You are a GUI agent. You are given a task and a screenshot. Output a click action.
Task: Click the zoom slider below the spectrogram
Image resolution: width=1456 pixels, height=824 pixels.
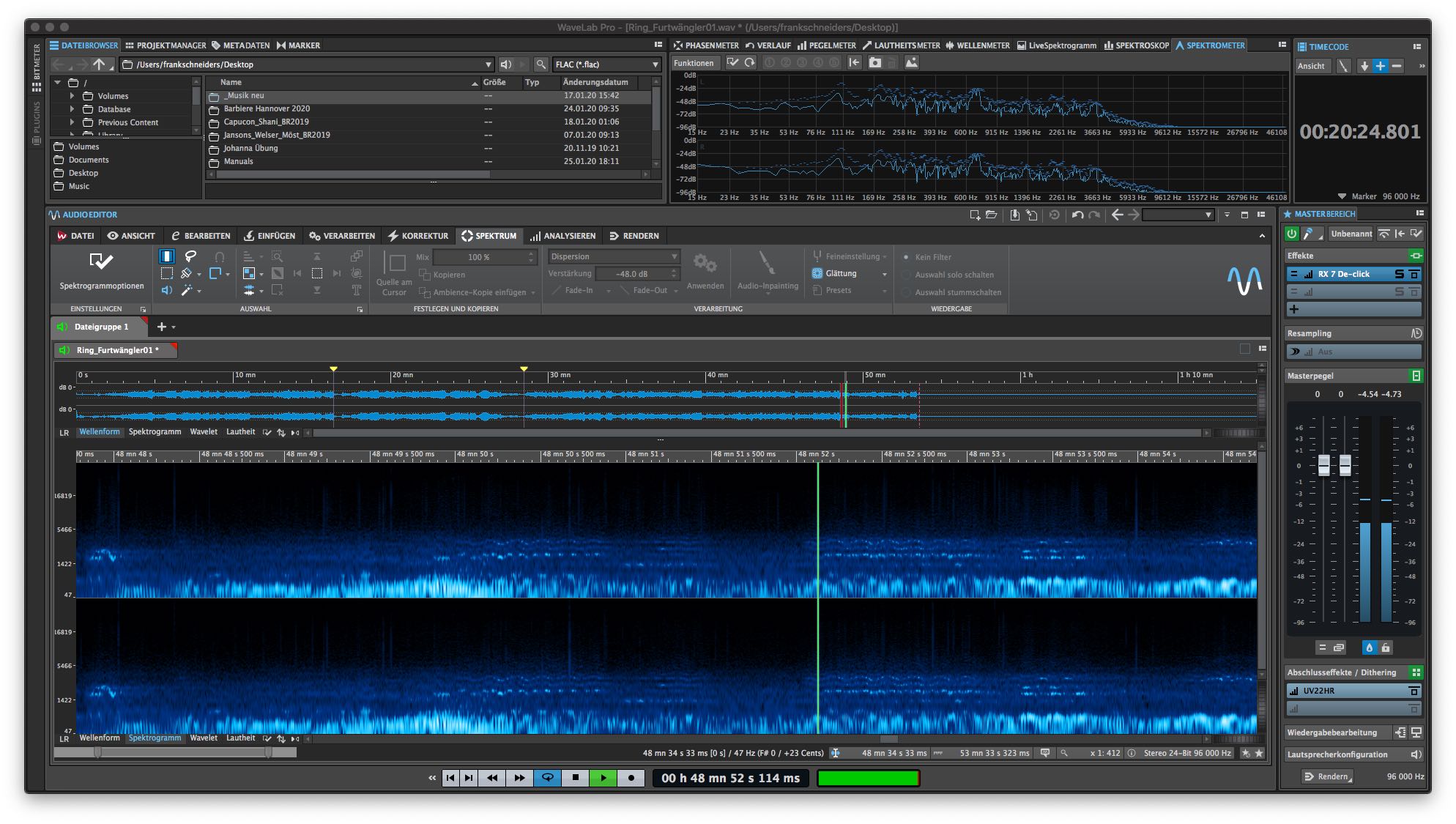[174, 752]
